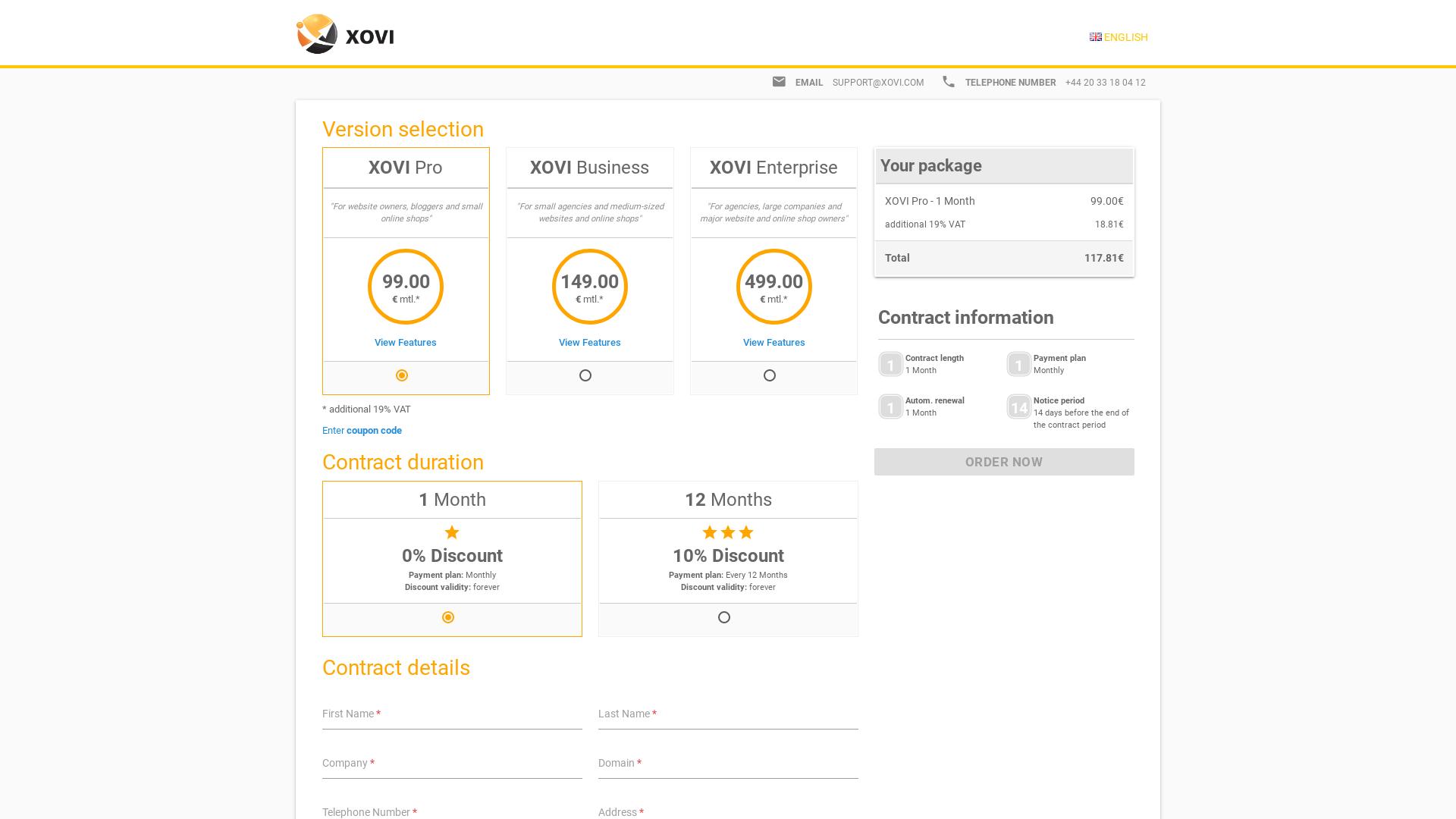
Task: View Features of XOVI Business
Action: (x=589, y=343)
